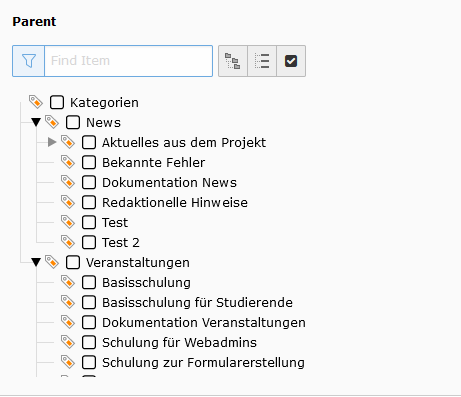Screen dimensions: 461x397
Task: Select the Basisschulung für Studierende item
Action: coord(197,303)
